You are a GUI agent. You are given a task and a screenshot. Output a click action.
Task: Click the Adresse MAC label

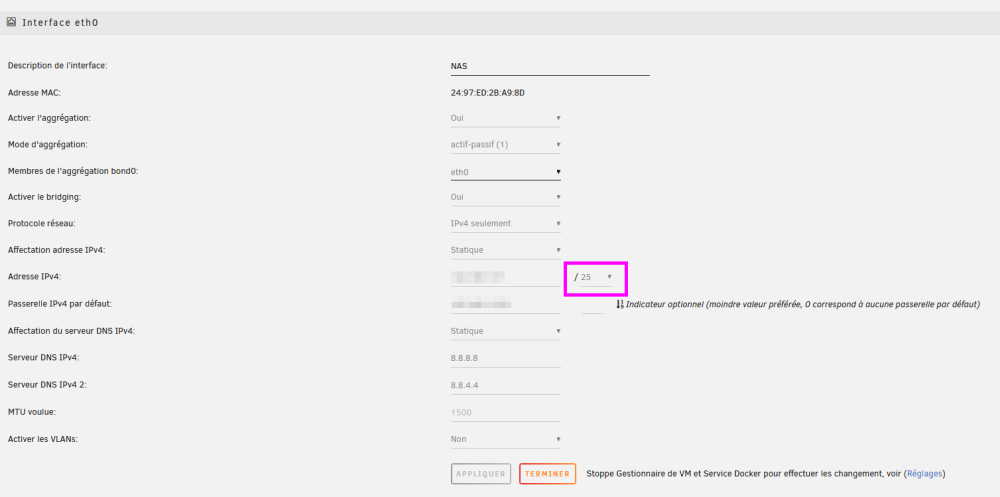pos(34,93)
